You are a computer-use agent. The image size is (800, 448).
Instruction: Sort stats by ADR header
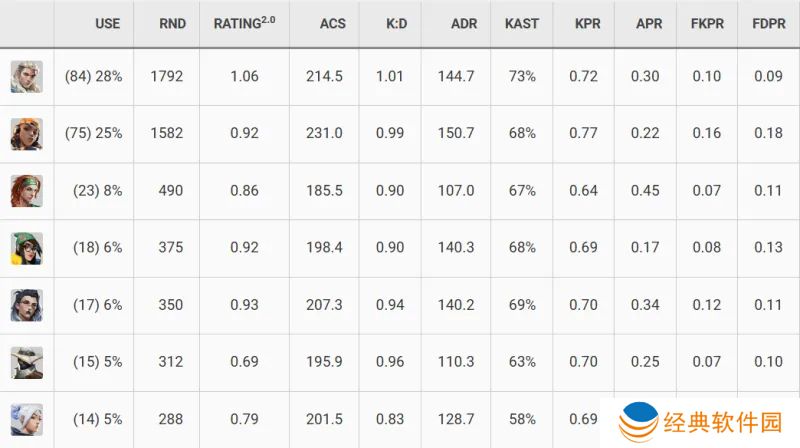pos(463,23)
